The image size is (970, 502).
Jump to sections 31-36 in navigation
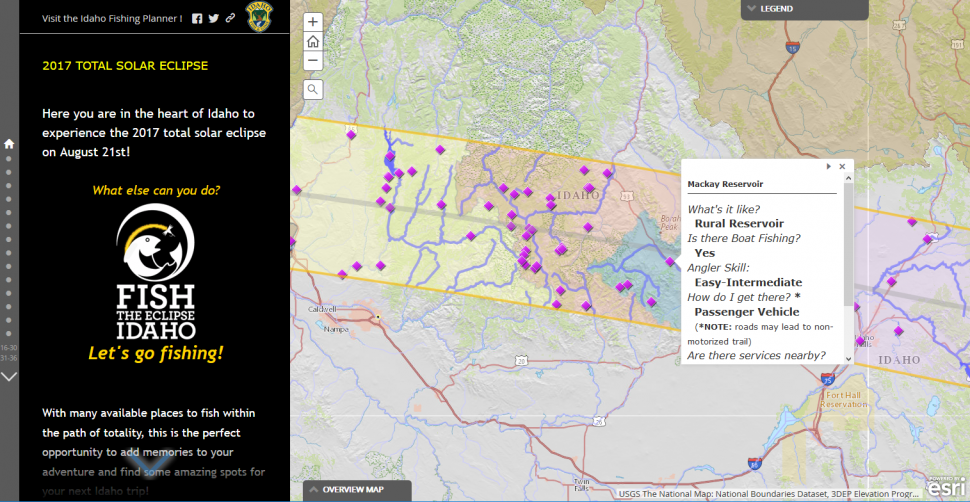click(x=9, y=357)
